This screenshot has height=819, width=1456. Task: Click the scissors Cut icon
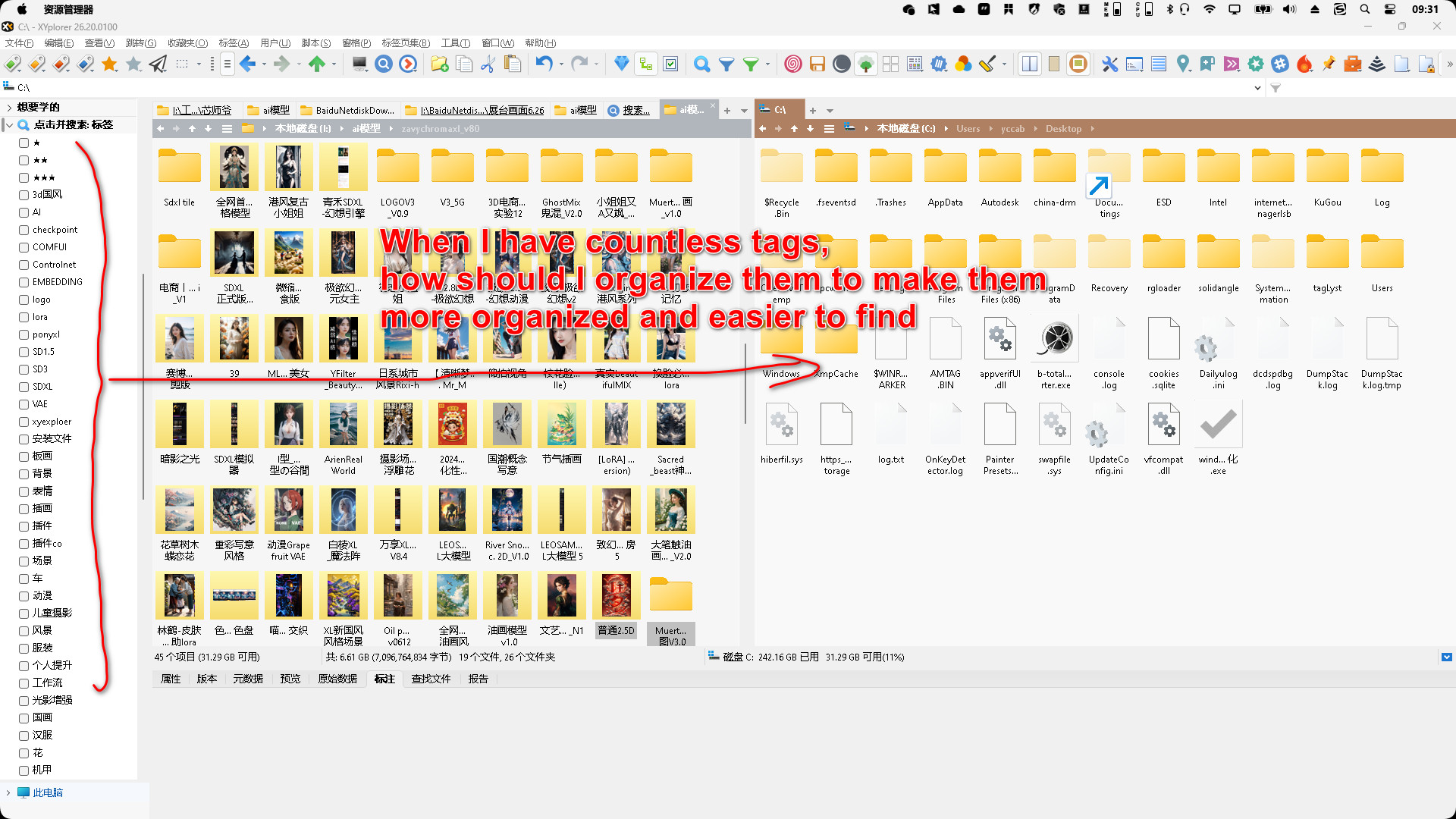pos(488,64)
